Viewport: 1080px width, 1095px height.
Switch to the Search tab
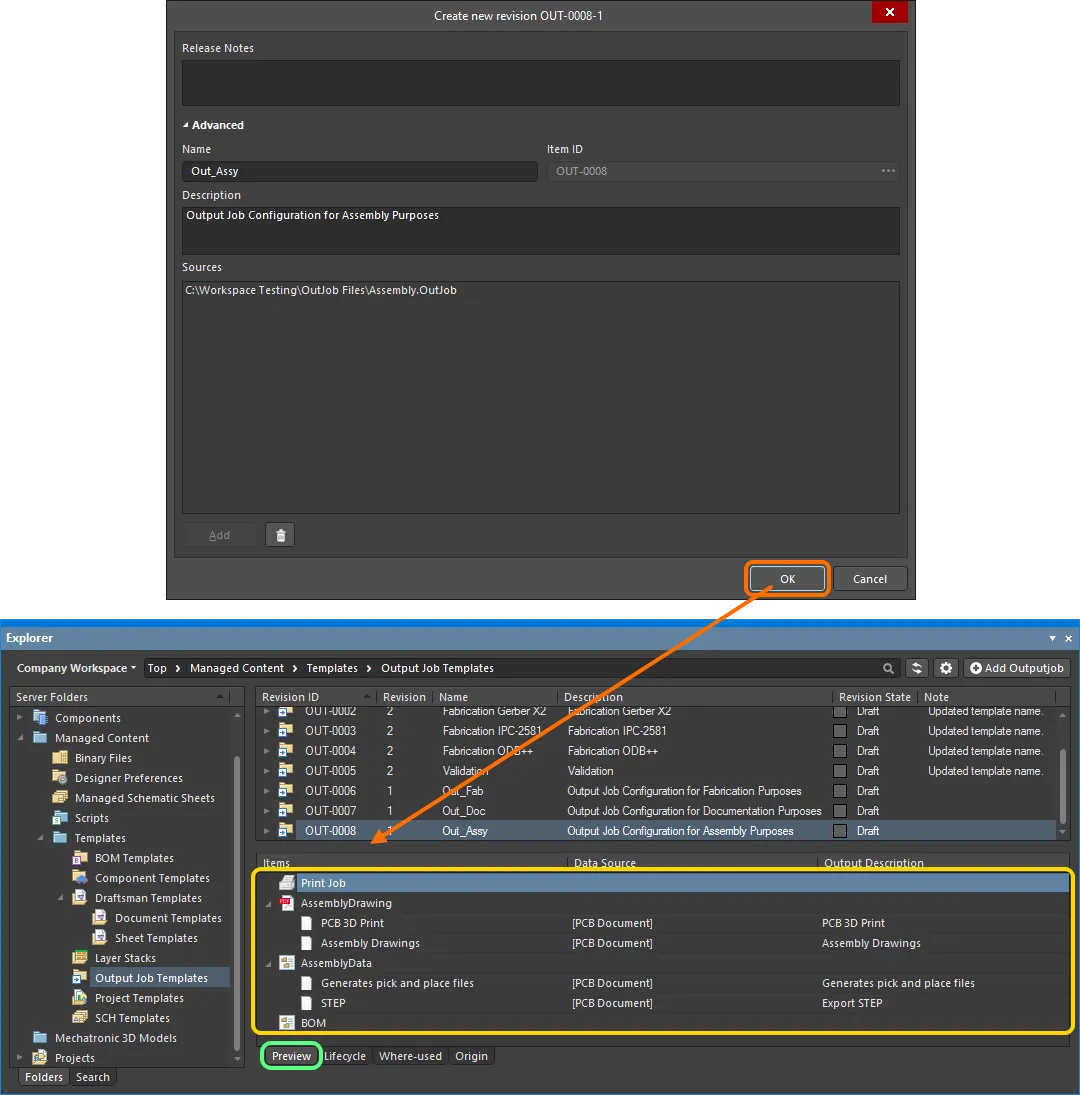[x=93, y=1077]
